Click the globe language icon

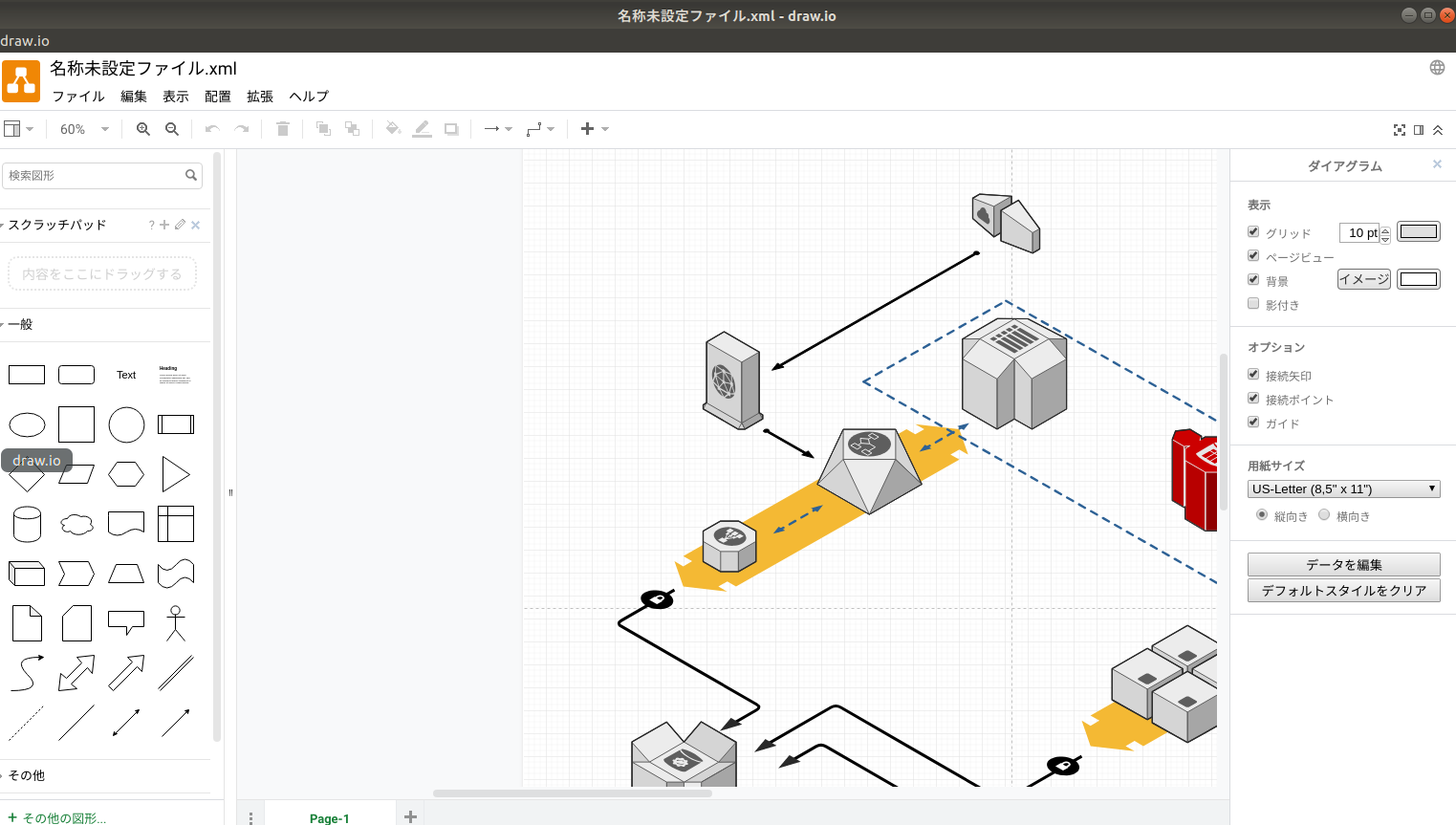point(1436,67)
